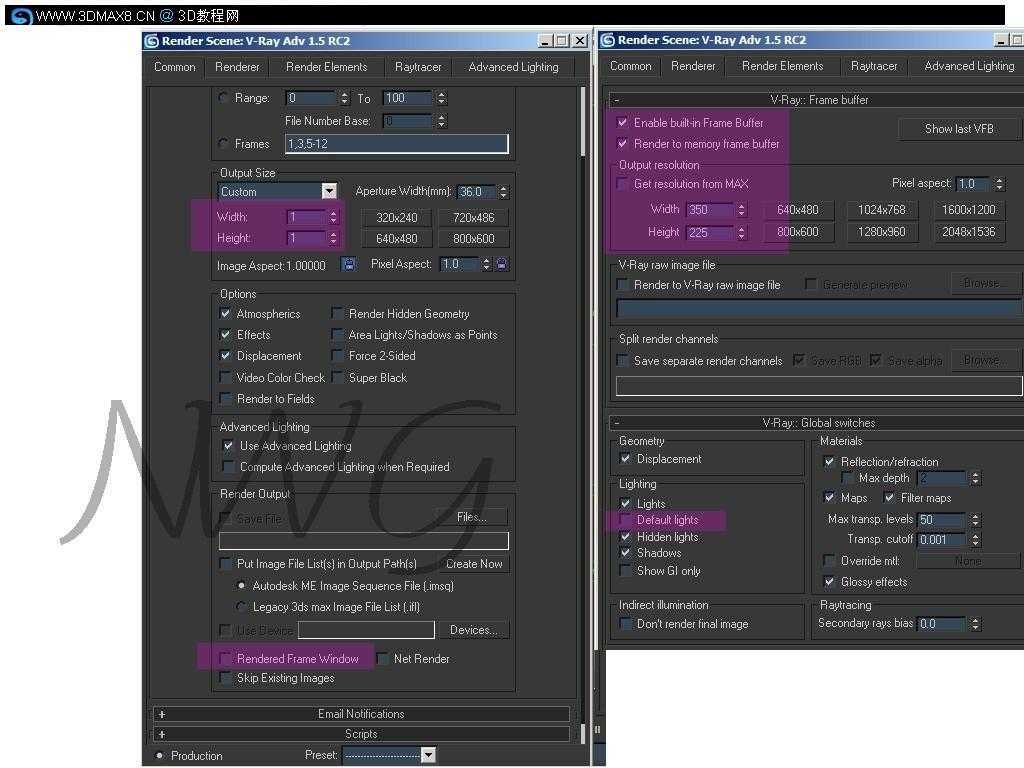Image resolution: width=1024 pixels, height=768 pixels.
Task: Toggle Effects checkbox
Action: (225, 334)
